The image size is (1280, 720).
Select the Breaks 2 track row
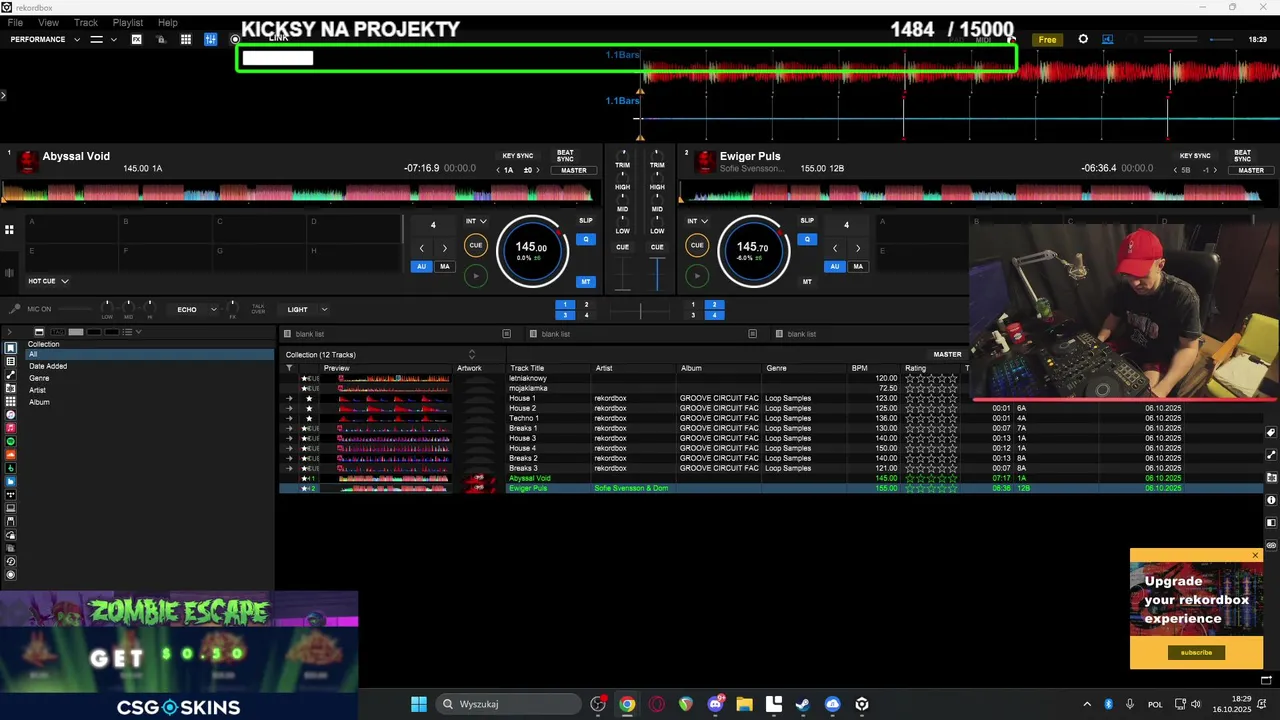click(770, 458)
